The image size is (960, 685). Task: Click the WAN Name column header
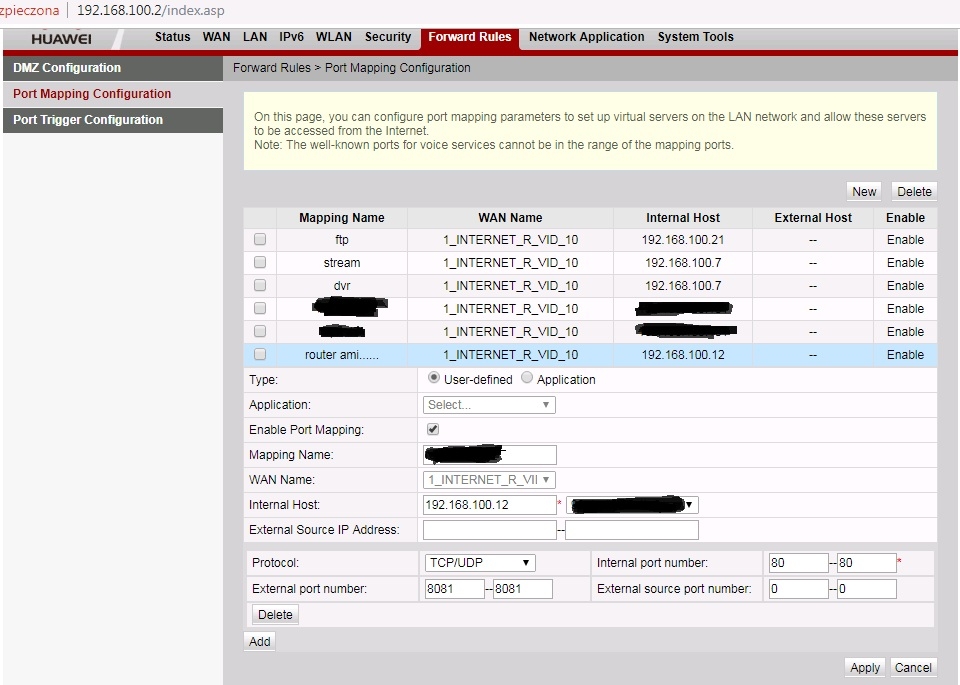point(510,218)
